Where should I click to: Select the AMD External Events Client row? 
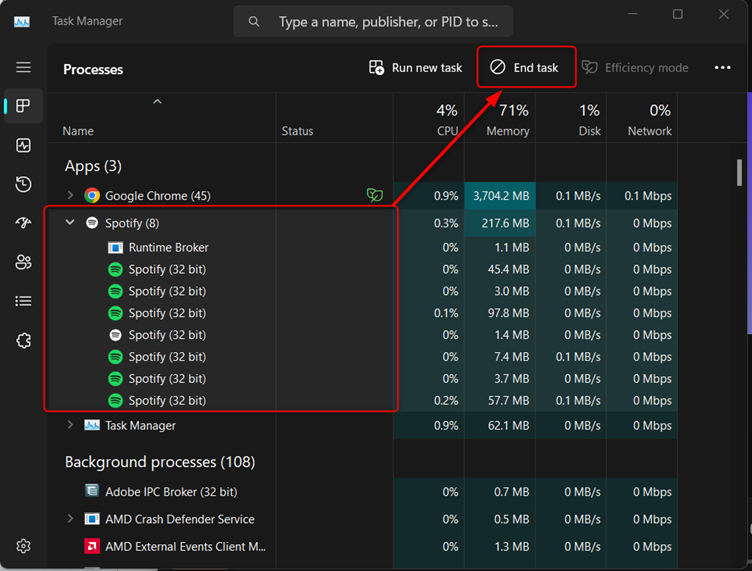(x=363, y=547)
